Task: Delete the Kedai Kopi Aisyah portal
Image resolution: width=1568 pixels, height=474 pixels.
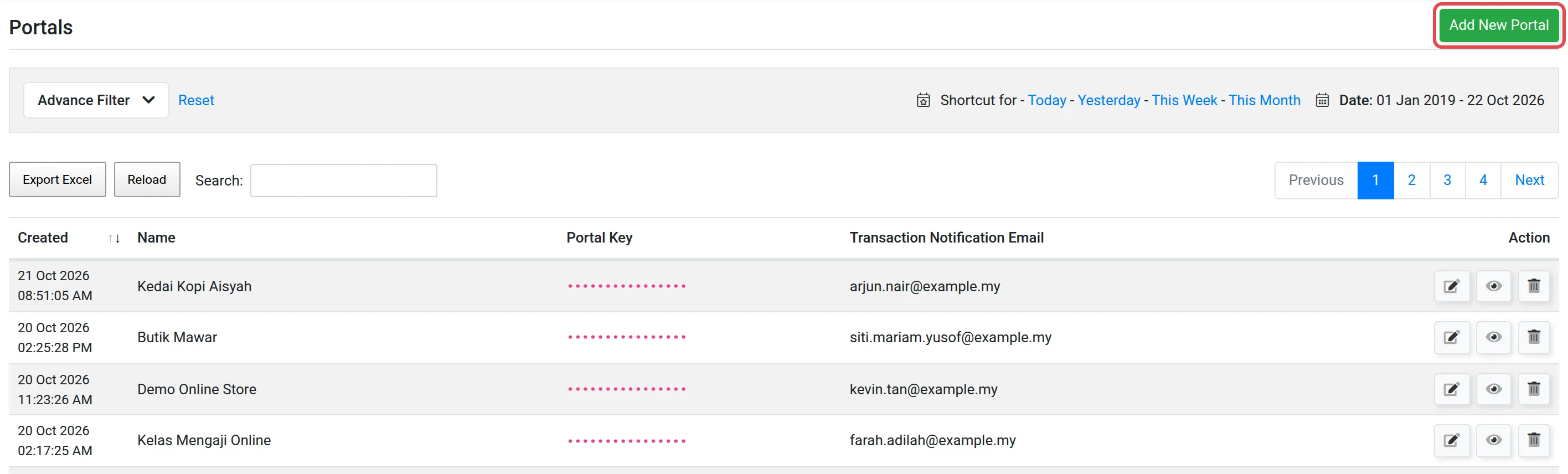Action: [1533, 286]
